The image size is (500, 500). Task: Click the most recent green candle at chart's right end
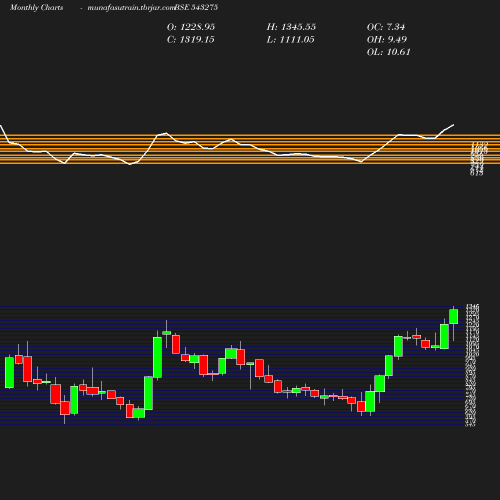click(454, 316)
